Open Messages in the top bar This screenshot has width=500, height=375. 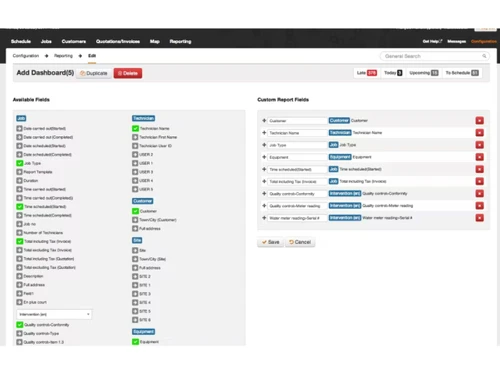457,41
